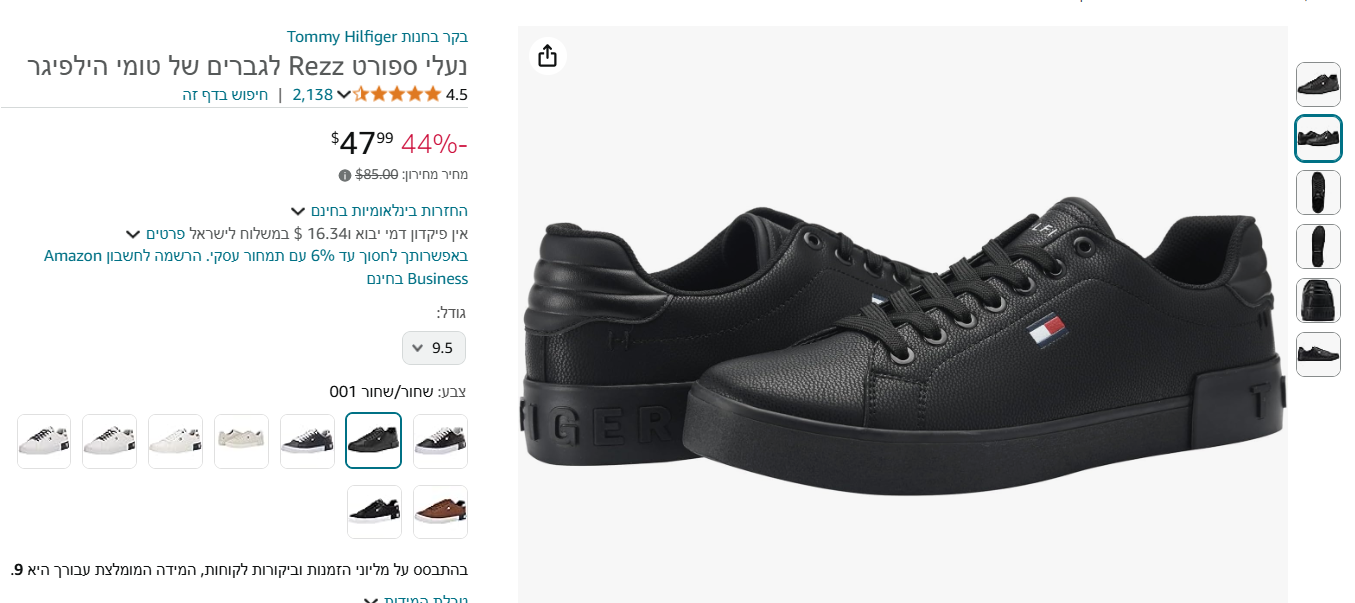Expand shipping to Israel details chevron
The height and width of the screenshot is (603, 1355).
(x=132, y=234)
